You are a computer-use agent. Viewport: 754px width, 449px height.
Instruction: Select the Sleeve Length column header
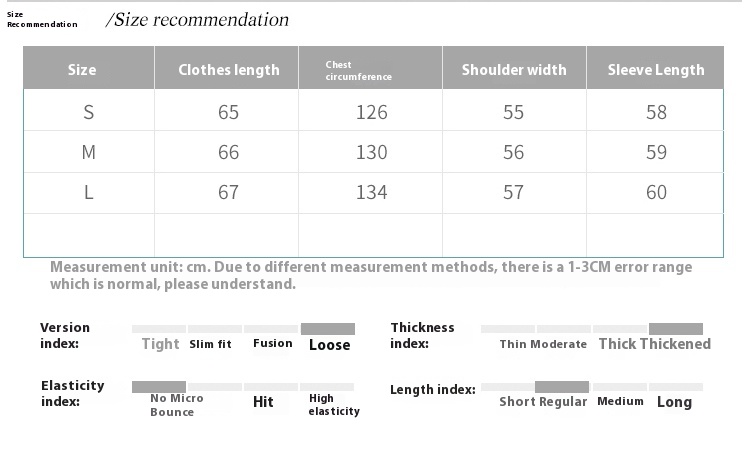655,68
